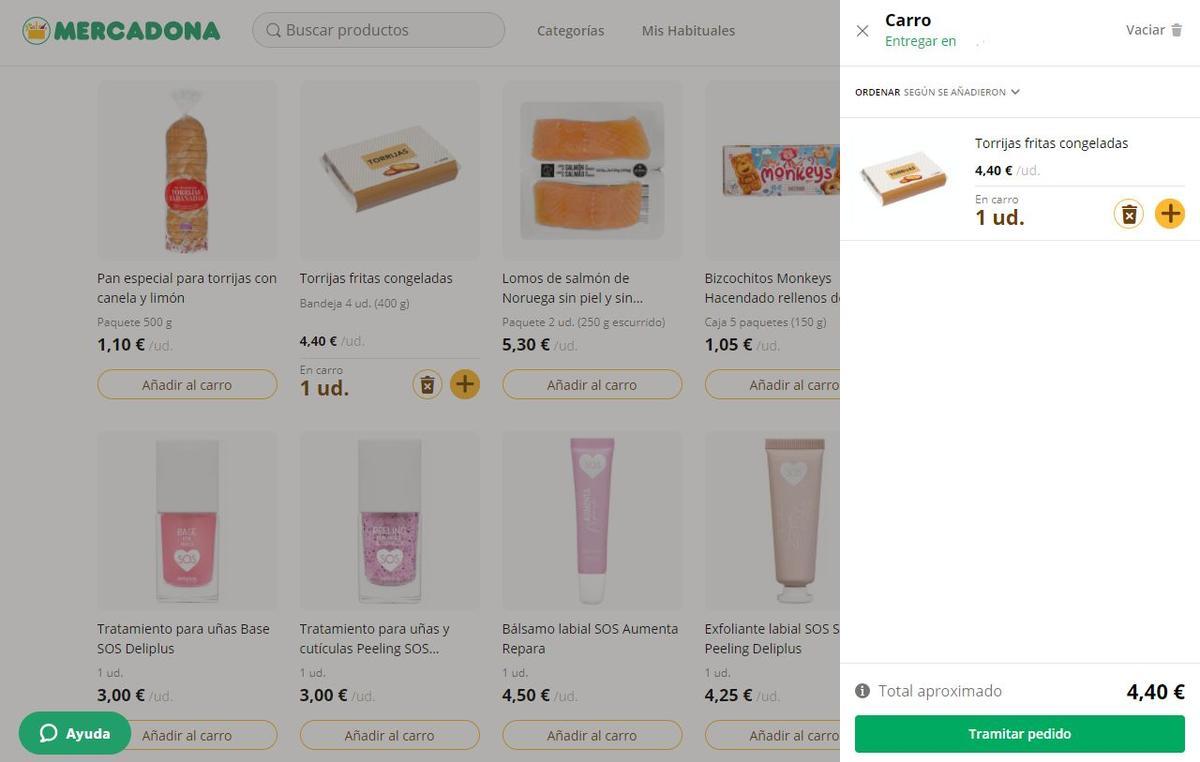Screen dimensions: 1200x762
Task: Click the search magnifier icon
Action: (x=271, y=29)
